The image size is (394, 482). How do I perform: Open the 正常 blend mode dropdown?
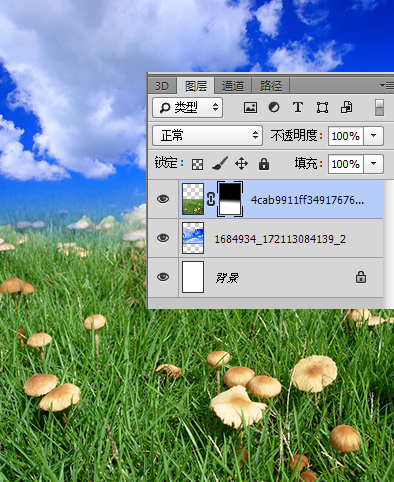click(x=207, y=135)
